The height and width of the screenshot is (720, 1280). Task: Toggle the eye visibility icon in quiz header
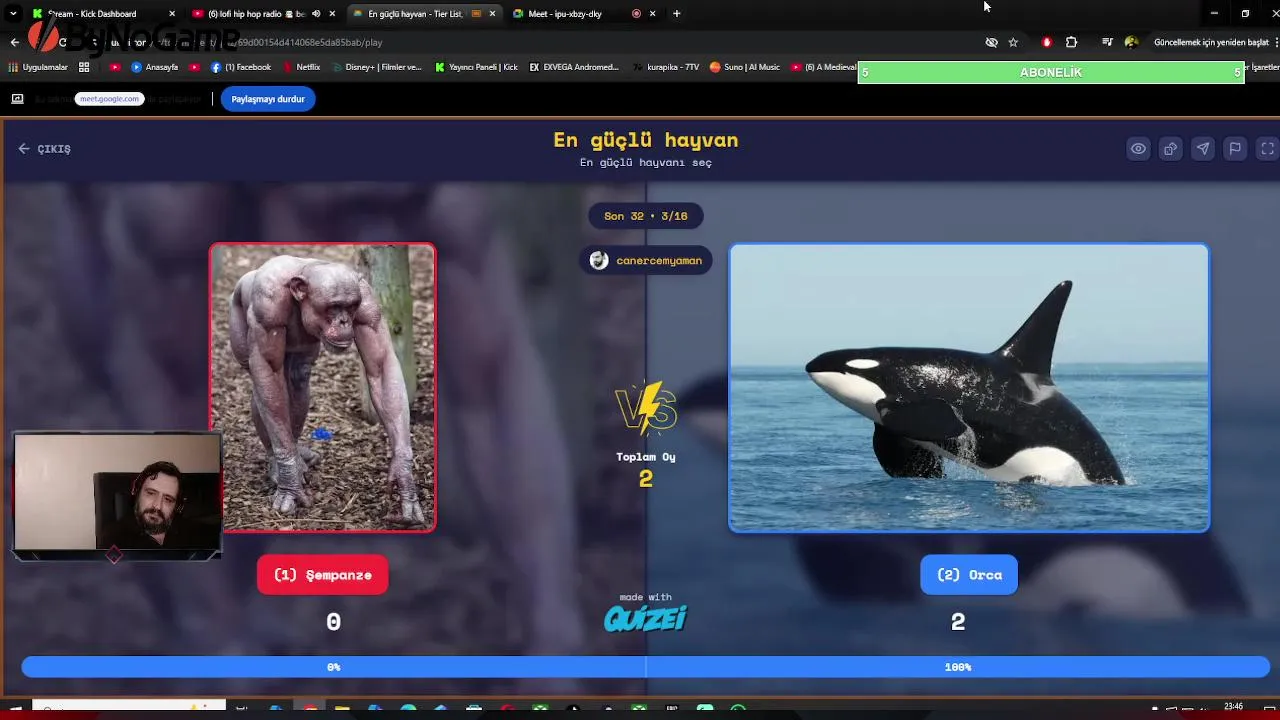[1138, 149]
